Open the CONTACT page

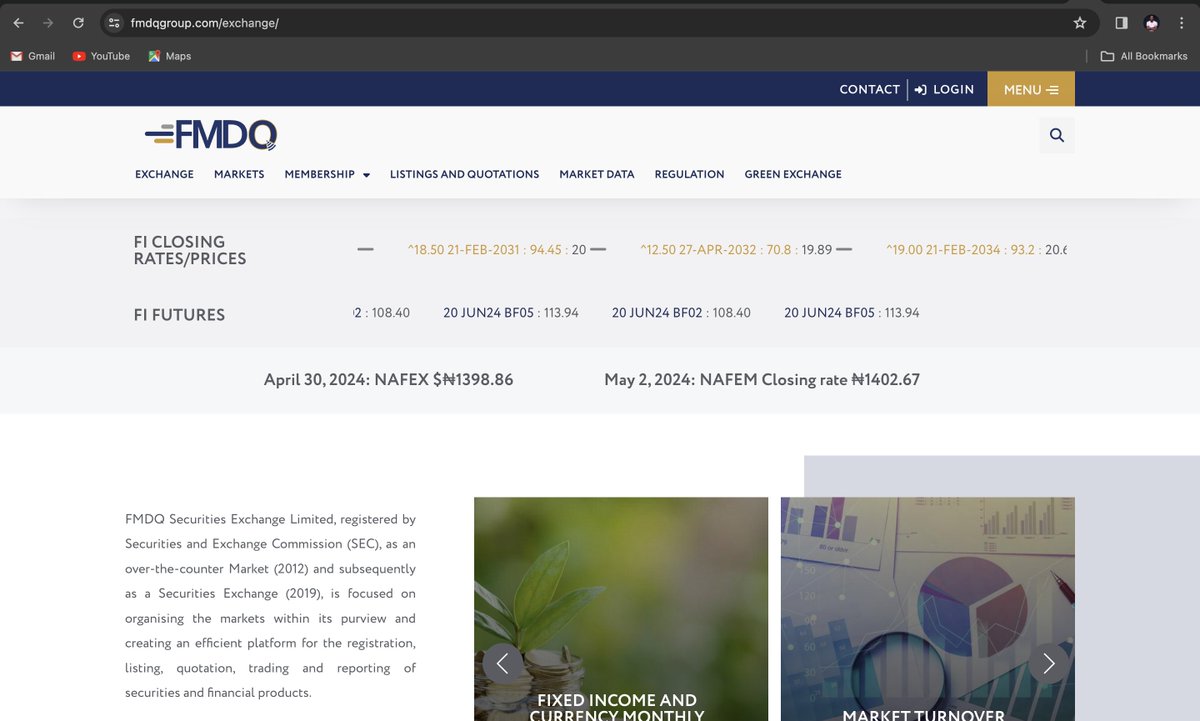[869, 89]
